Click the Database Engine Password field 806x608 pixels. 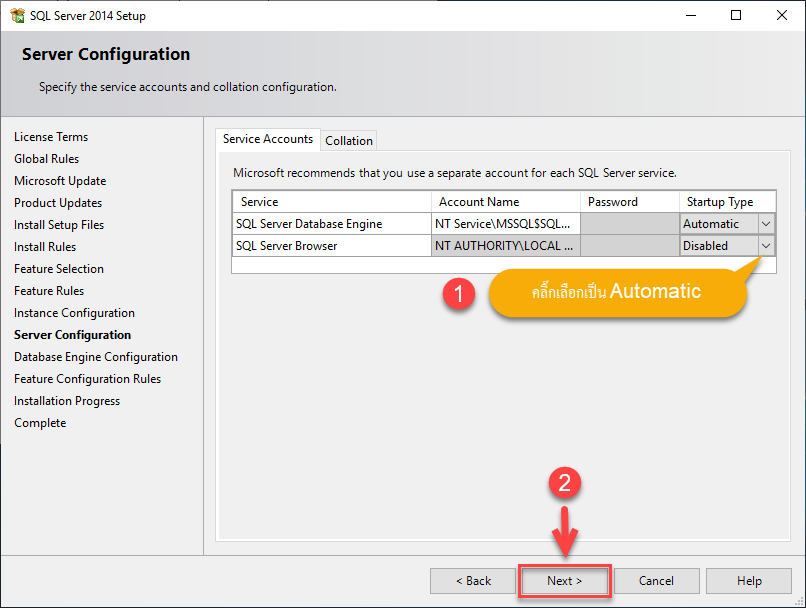point(630,224)
